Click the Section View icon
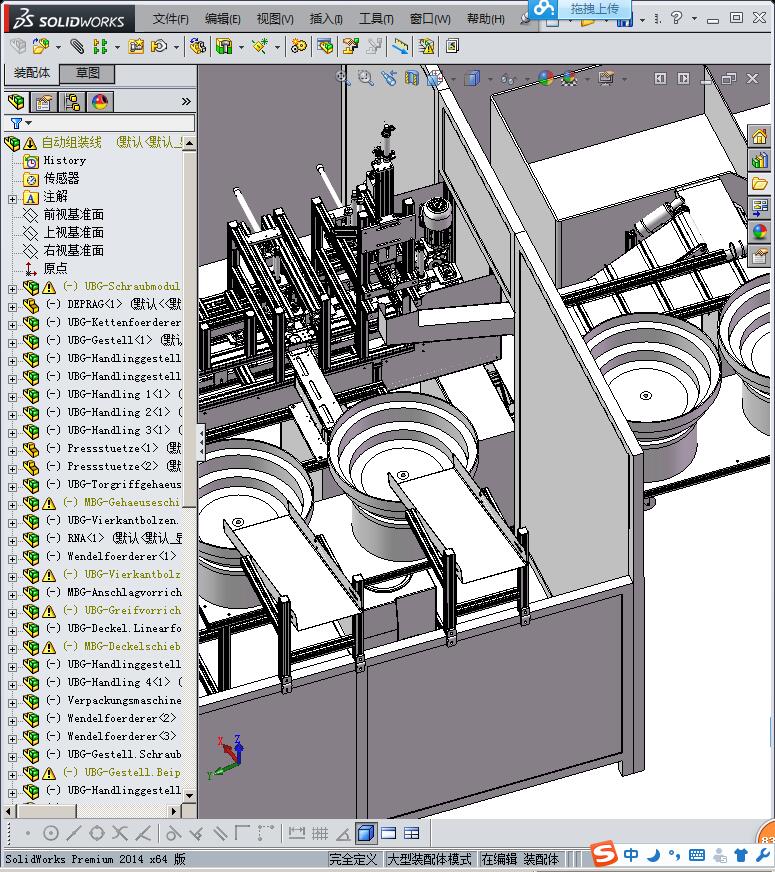 point(412,78)
